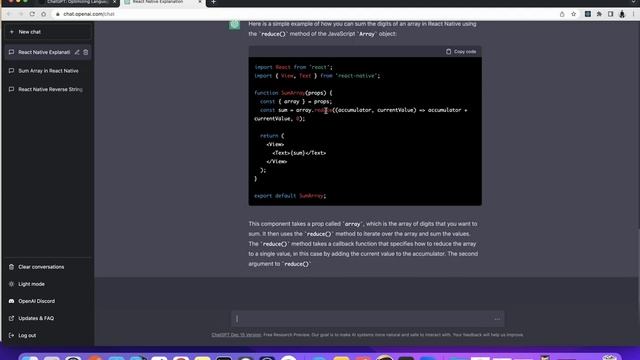Copy code from the code block
Viewport: 640px width, 360px height.
(x=461, y=51)
